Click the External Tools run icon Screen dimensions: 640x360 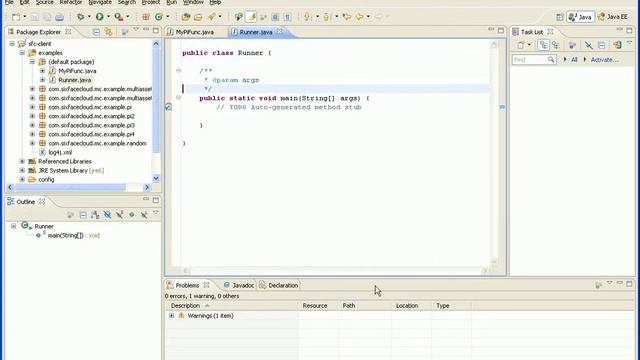(x=118, y=17)
